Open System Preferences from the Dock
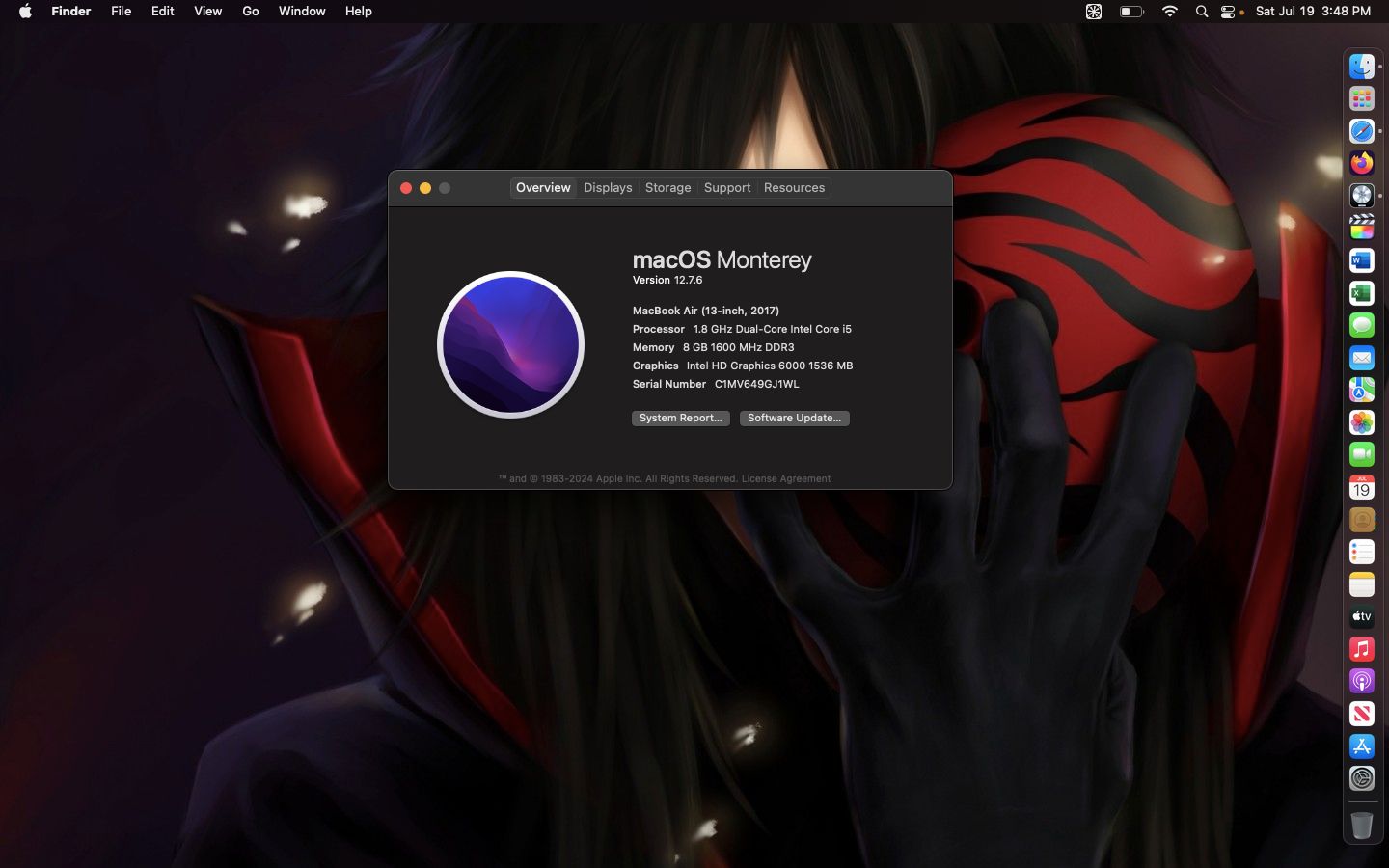The image size is (1389, 868). (1361, 778)
